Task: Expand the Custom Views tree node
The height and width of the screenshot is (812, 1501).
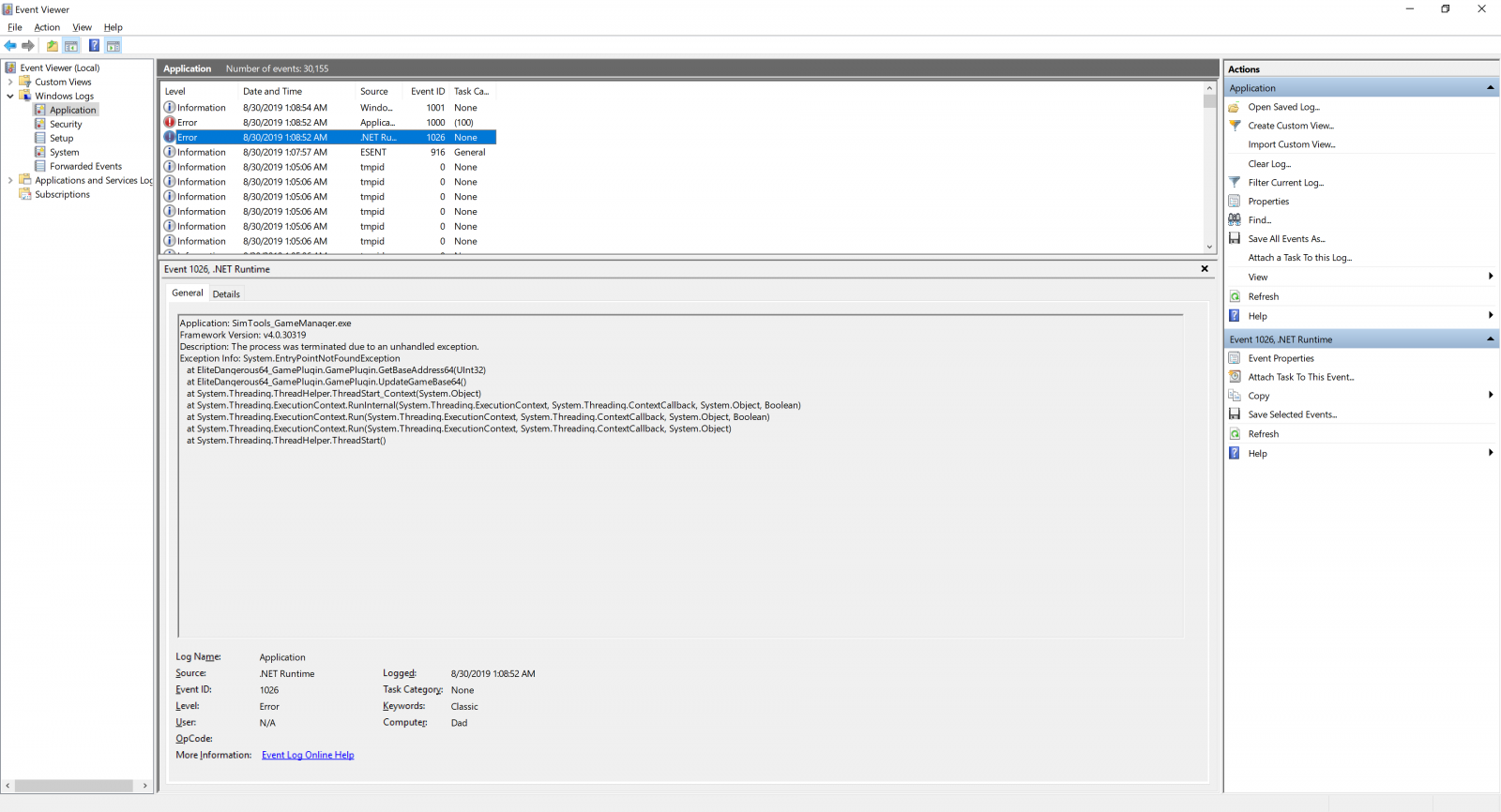Action: click(x=10, y=82)
